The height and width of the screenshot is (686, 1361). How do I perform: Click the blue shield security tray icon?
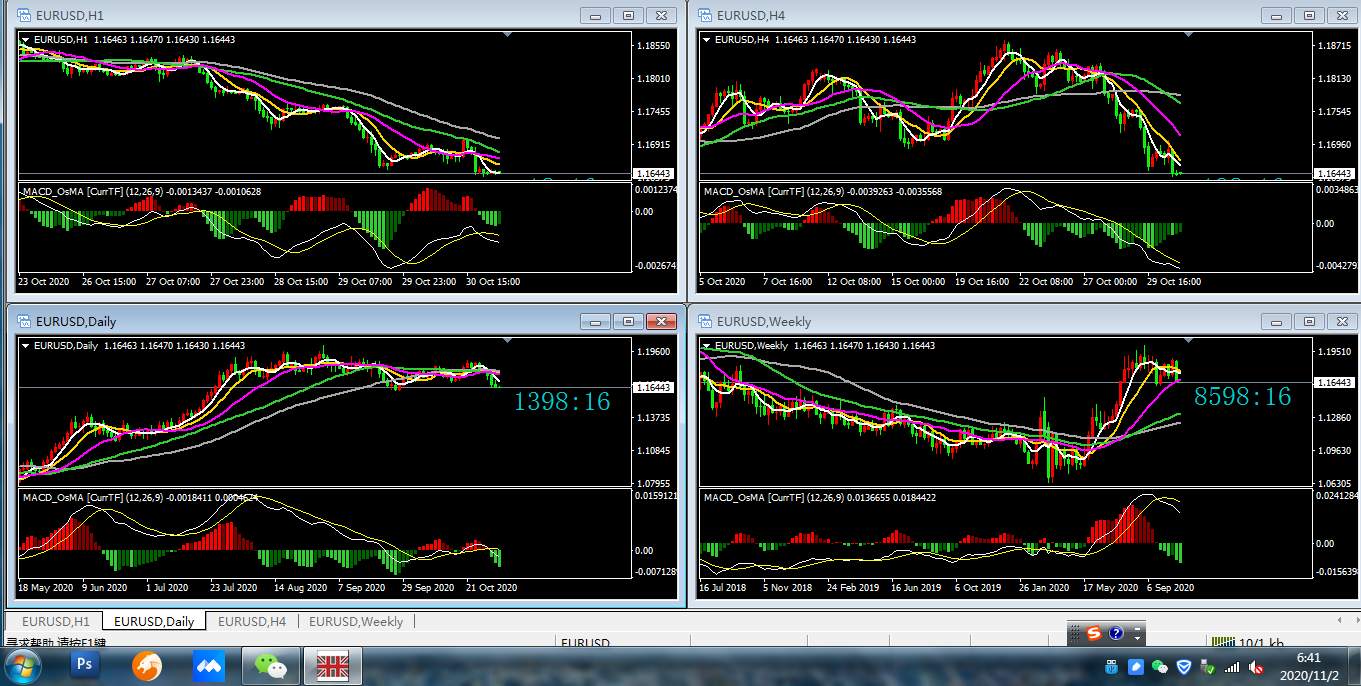coord(1184,667)
